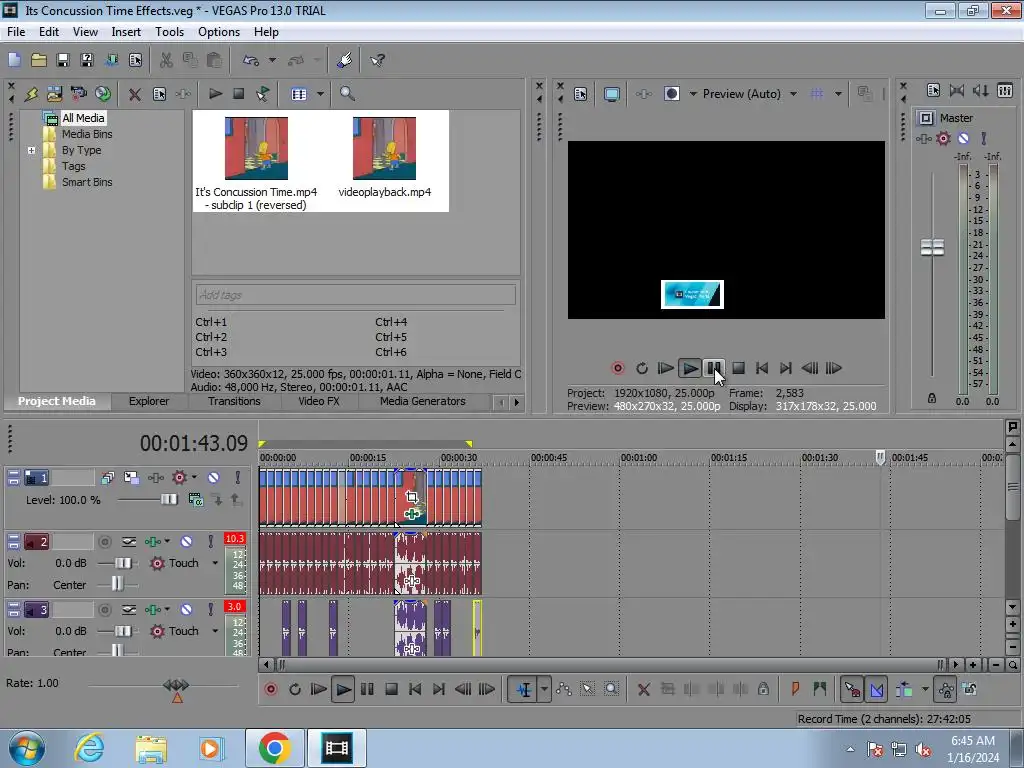Click the Add tags input field
The width and height of the screenshot is (1024, 768).
pos(355,295)
